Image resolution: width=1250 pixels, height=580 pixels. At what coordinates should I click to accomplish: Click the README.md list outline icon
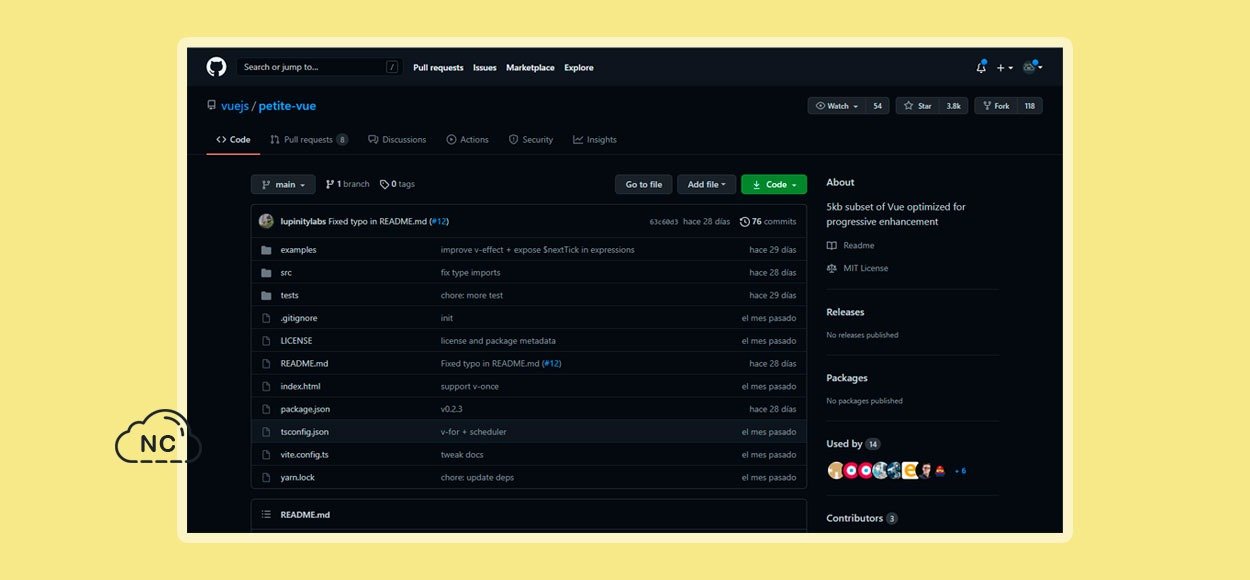pyautogui.click(x=266, y=515)
